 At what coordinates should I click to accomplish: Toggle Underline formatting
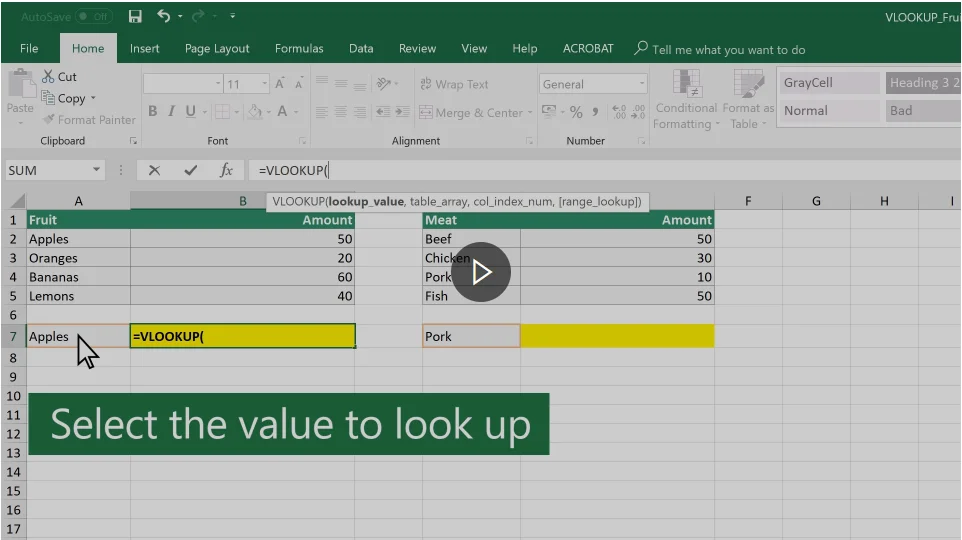click(191, 111)
